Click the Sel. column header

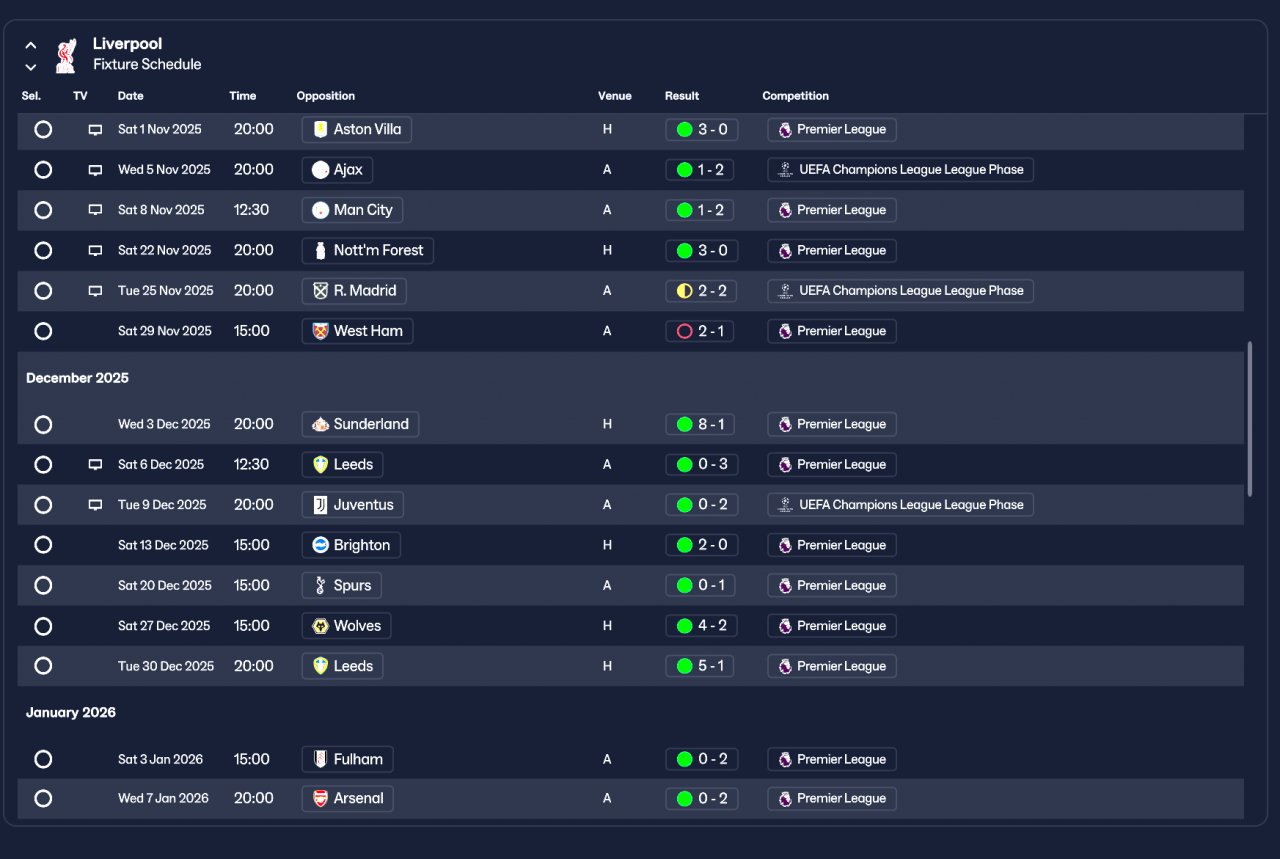pyautogui.click(x=31, y=96)
